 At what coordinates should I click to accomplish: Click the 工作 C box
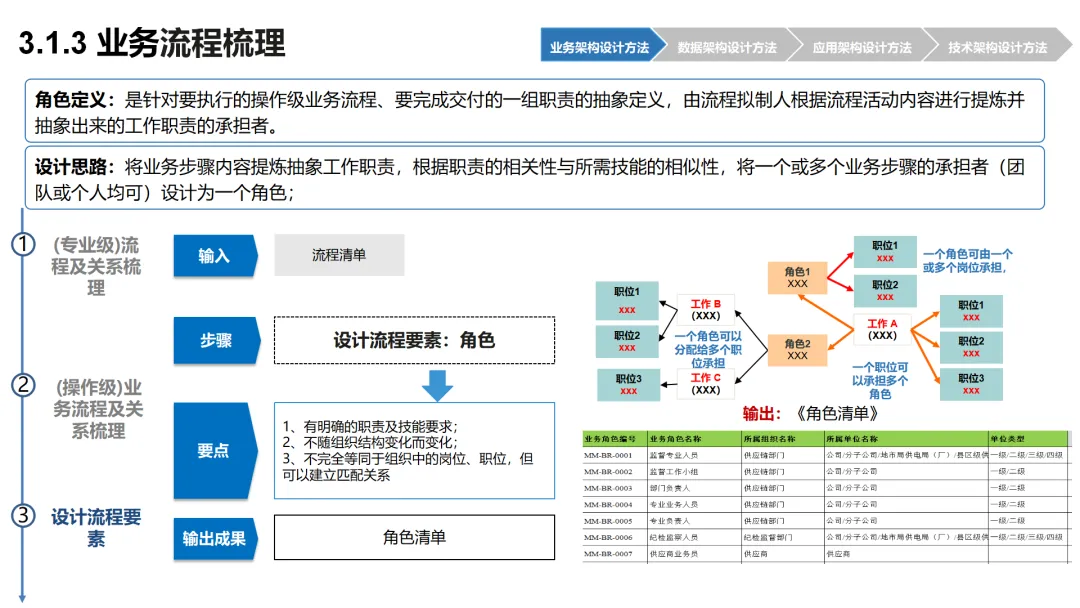point(705,384)
